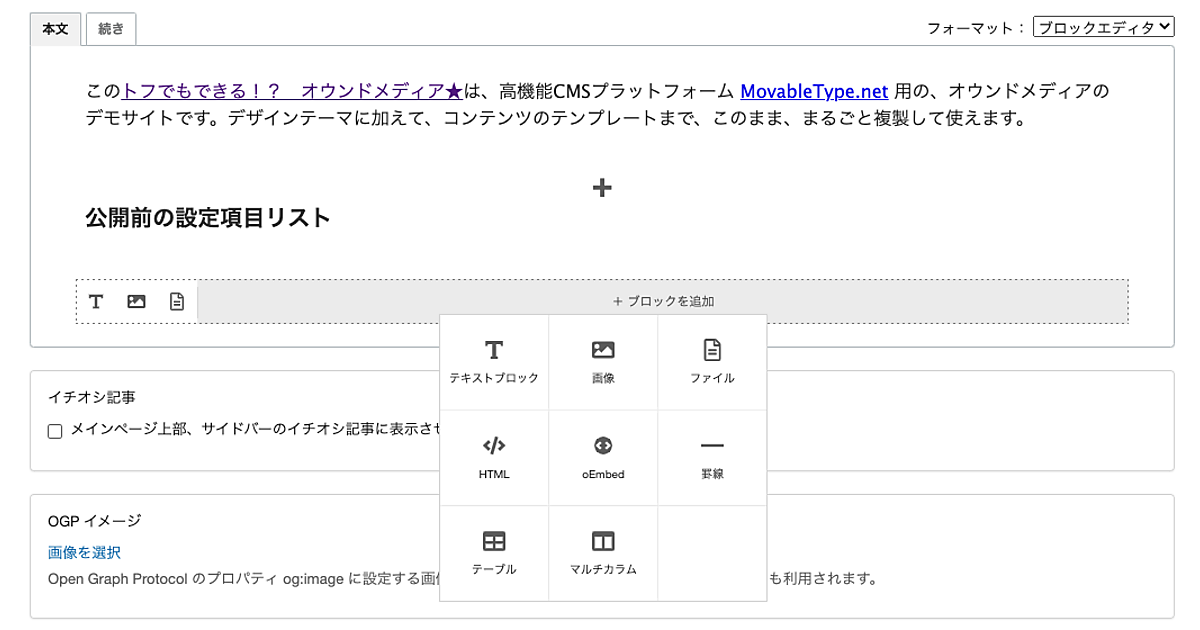Screen dimensions: 1200x630
Task: Click the image shortcut icon in block bar
Action: [137, 301]
